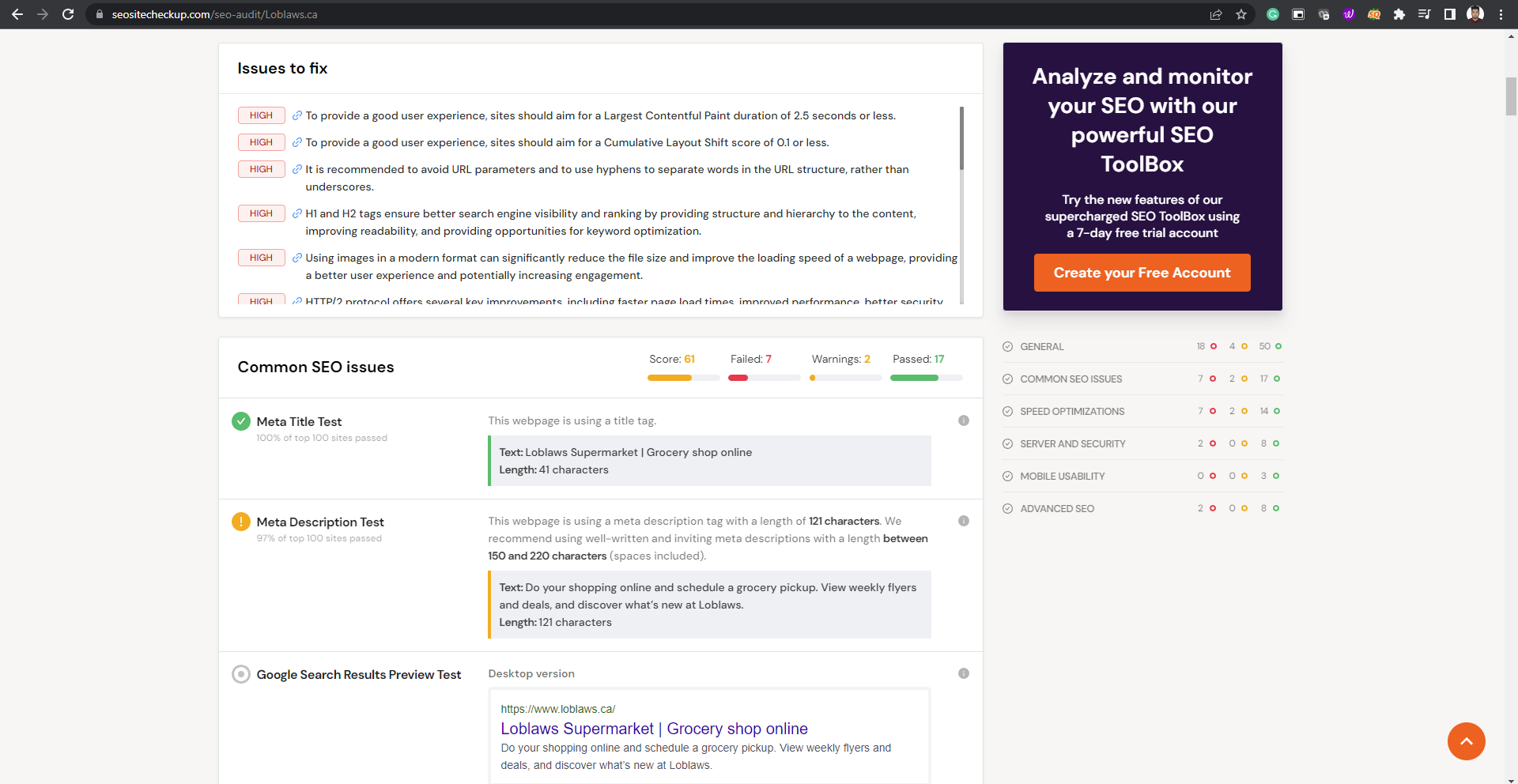Open the Chrome three-dot menu
Image resolution: width=1518 pixels, height=784 pixels.
(1501, 14)
